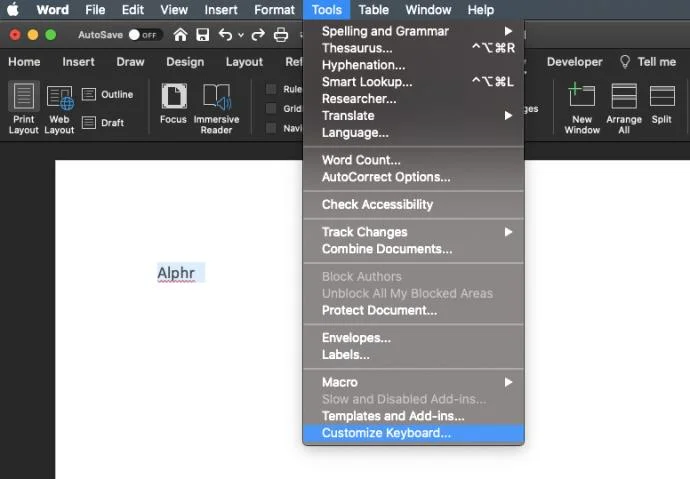
Task: Open the Format menu
Action: pyautogui.click(x=274, y=10)
